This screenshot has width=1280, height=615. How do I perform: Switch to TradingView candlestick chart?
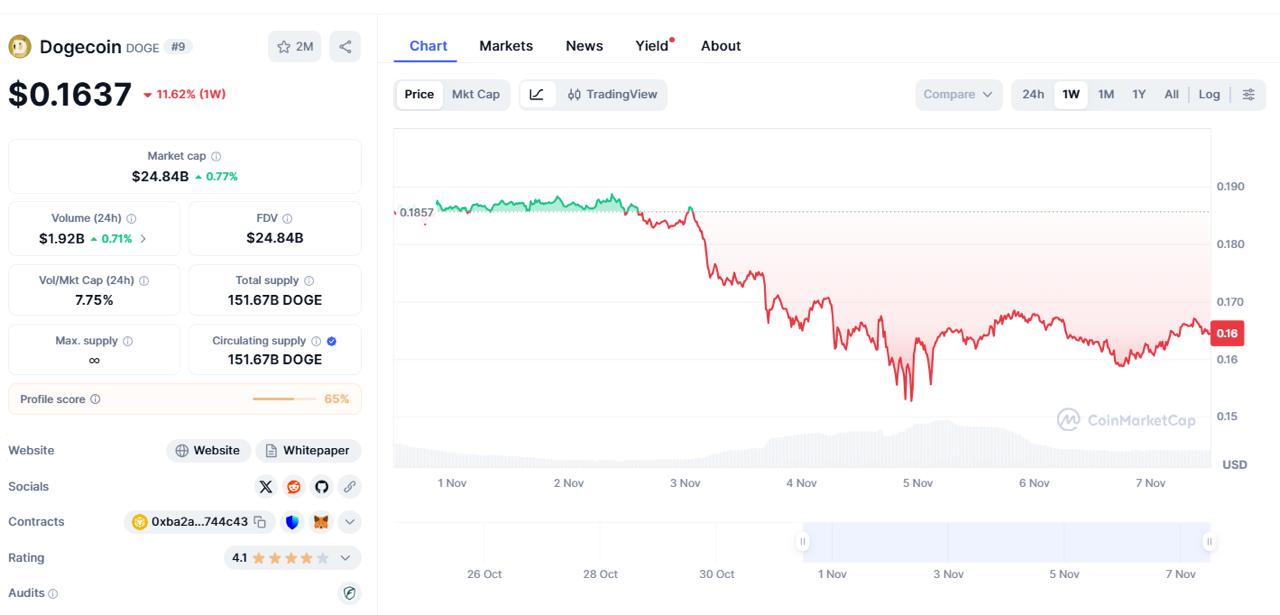[x=612, y=95]
